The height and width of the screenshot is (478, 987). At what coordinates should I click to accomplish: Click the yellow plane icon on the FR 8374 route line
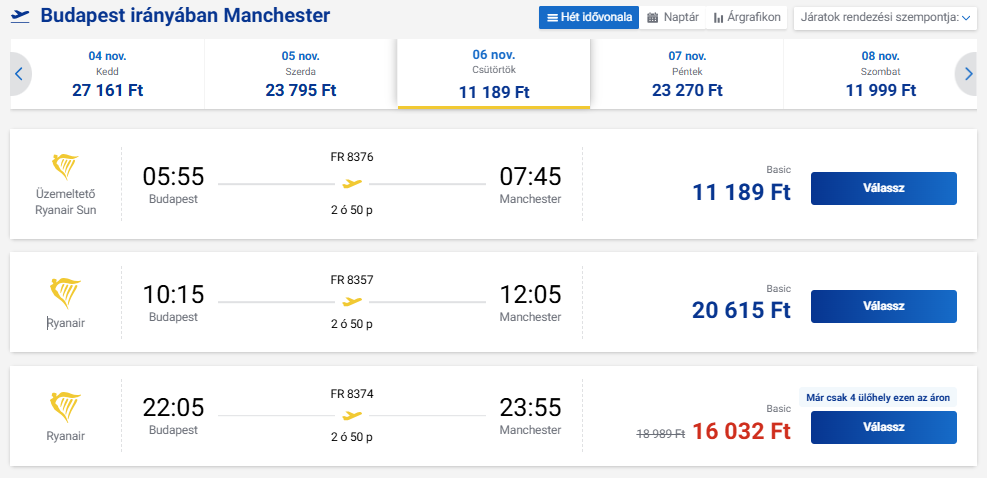pyautogui.click(x=351, y=415)
